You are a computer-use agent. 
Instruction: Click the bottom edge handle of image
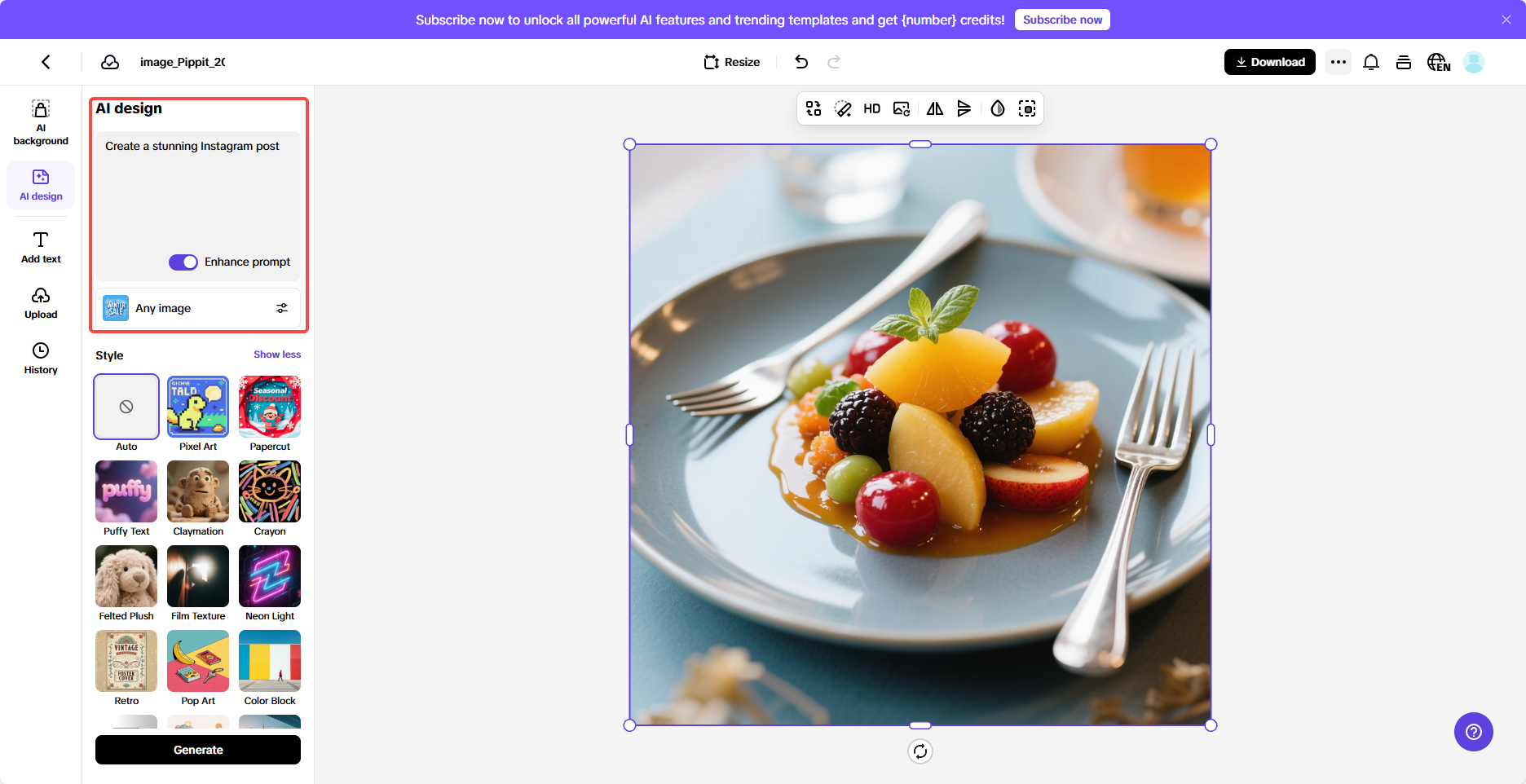(920, 725)
